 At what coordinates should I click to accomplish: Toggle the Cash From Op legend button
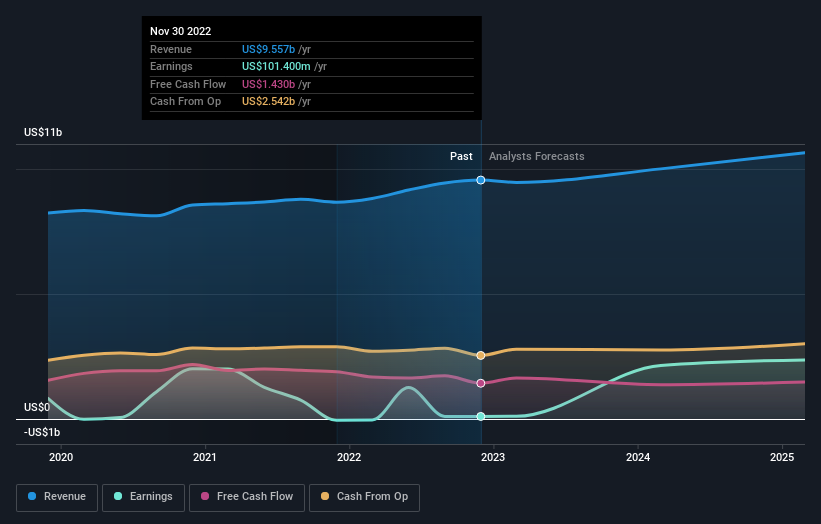point(364,497)
